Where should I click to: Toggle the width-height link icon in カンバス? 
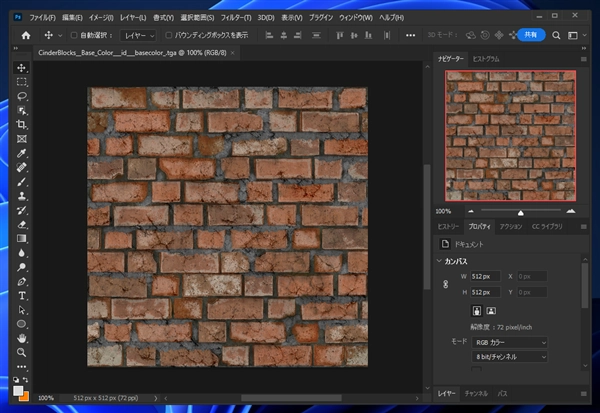(x=445, y=285)
